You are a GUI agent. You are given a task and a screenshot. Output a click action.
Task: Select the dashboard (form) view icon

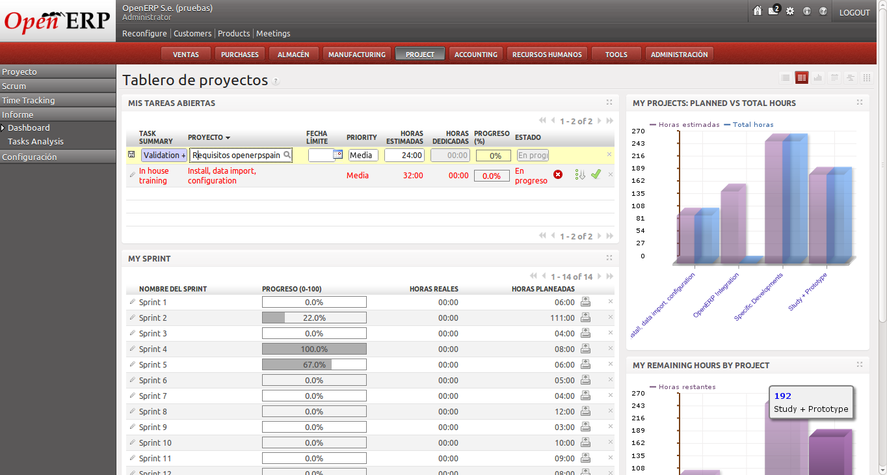(802, 78)
